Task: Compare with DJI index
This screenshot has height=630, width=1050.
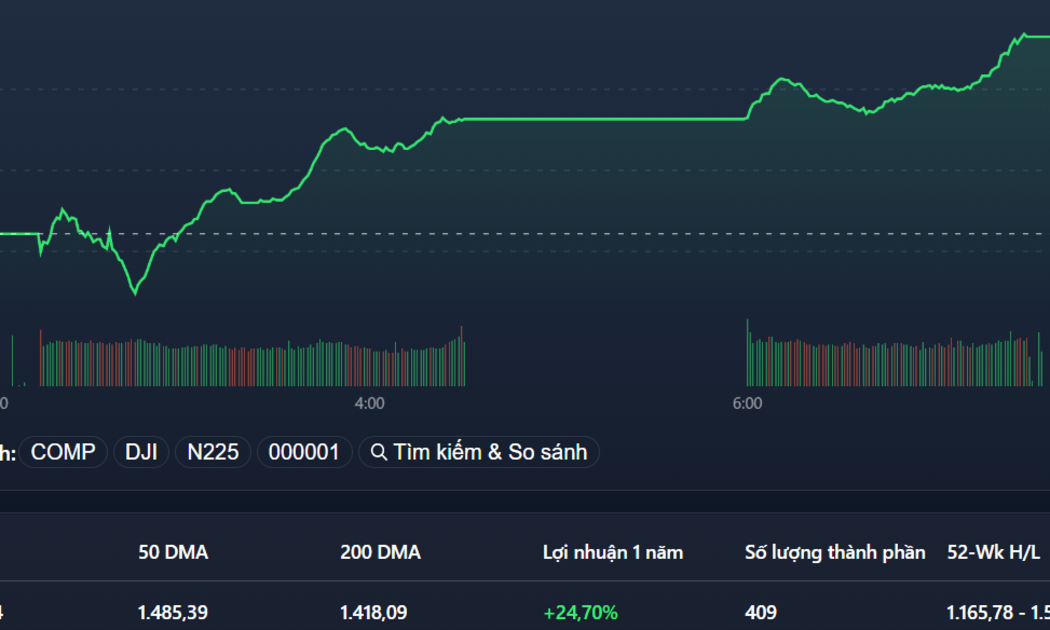Action: (141, 452)
